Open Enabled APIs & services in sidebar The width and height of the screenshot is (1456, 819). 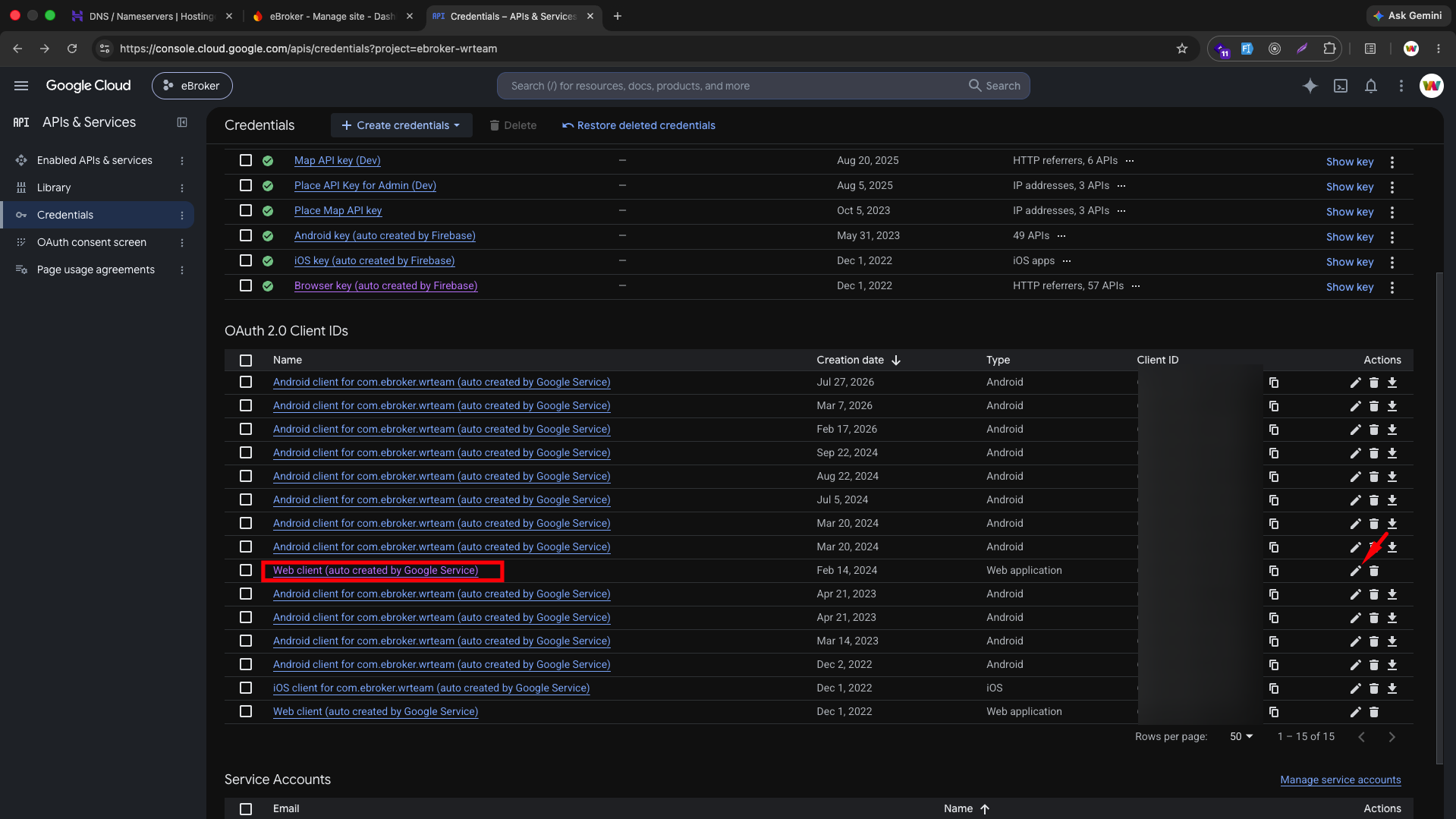(x=95, y=160)
